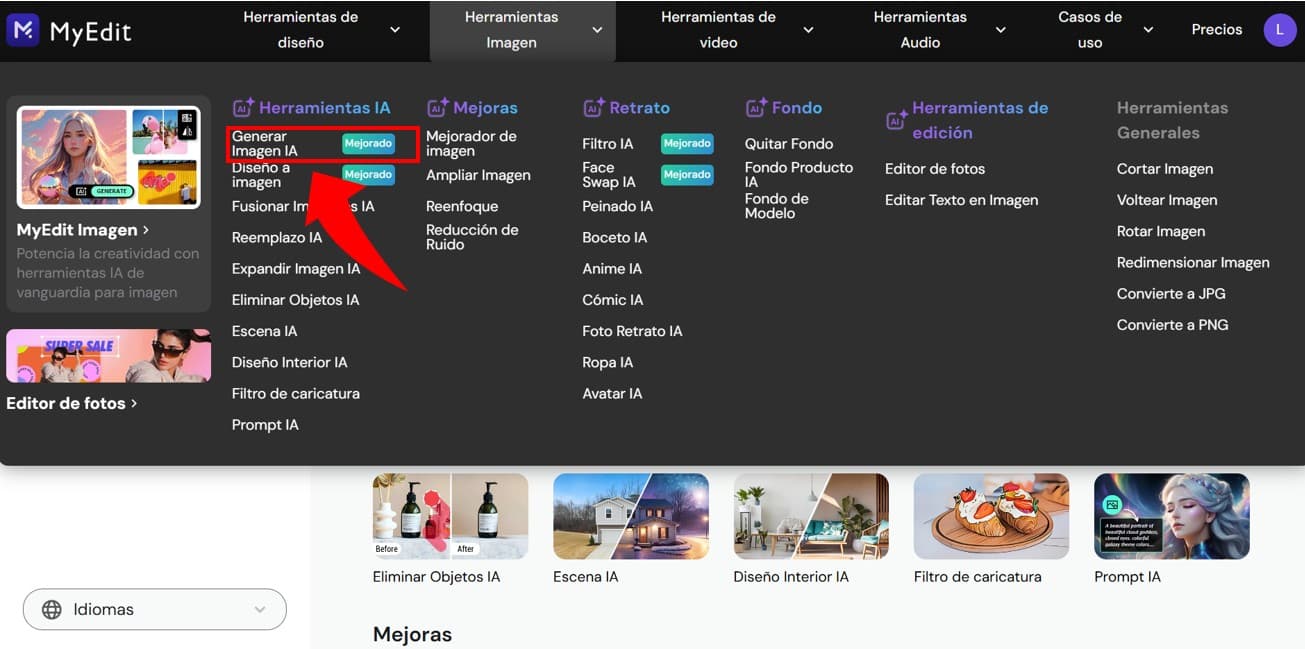Open Editor de fotos link below the sale banner

pos(71,404)
